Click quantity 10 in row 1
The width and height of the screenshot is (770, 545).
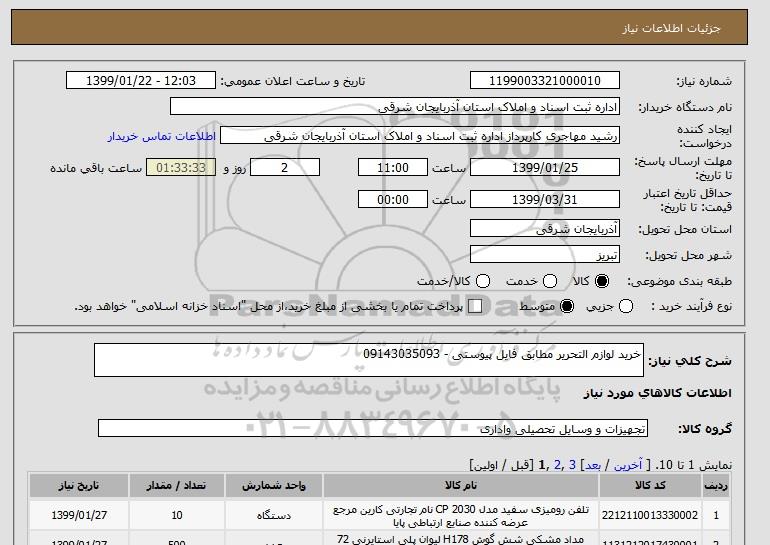(x=177, y=515)
